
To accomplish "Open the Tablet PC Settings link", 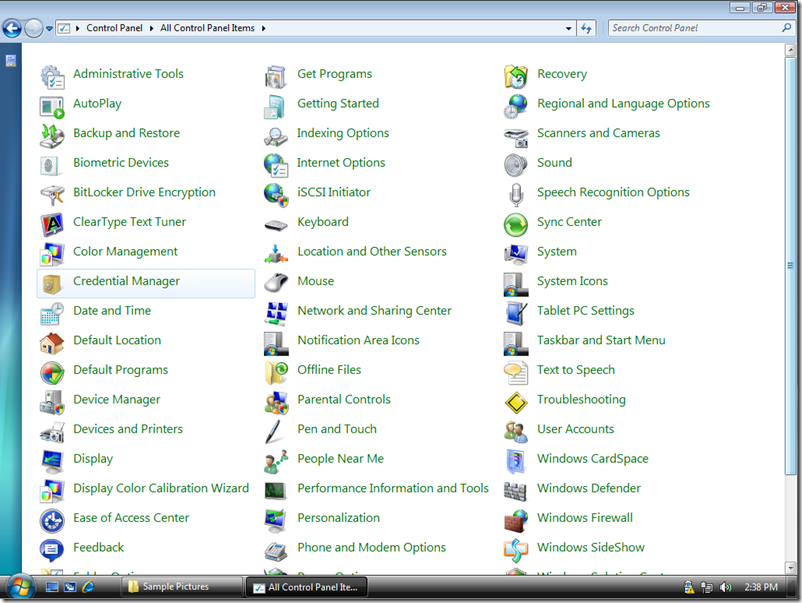I will pyautogui.click(x=585, y=311).
